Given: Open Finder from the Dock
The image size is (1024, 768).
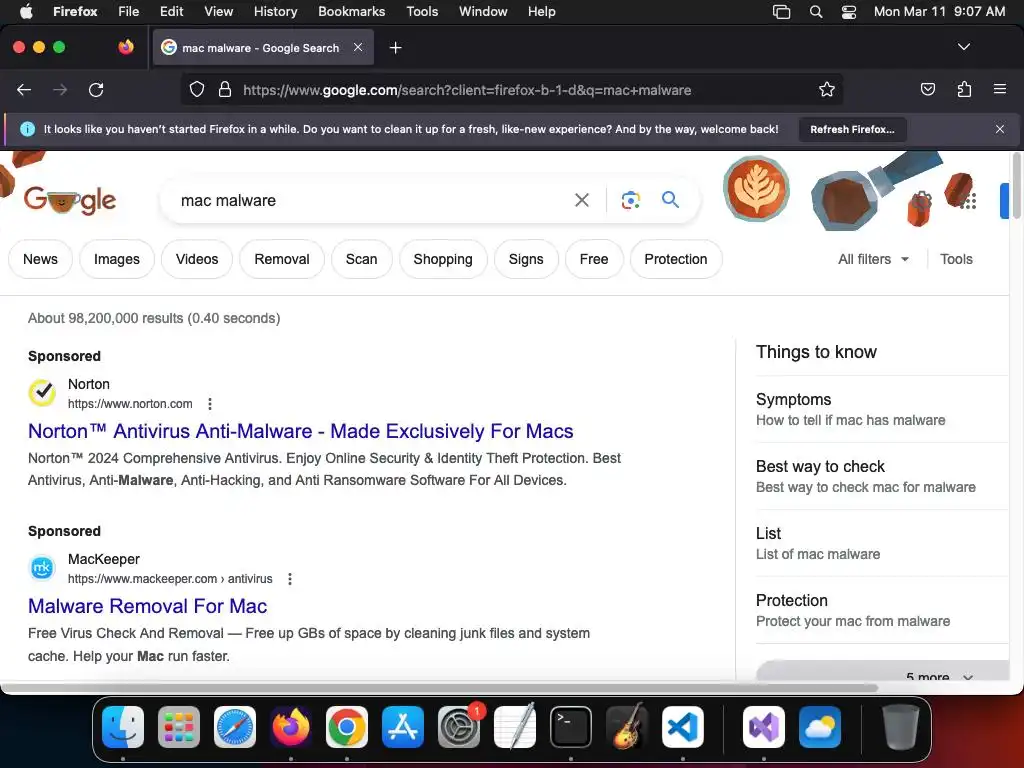Looking at the screenshot, I should (123, 727).
